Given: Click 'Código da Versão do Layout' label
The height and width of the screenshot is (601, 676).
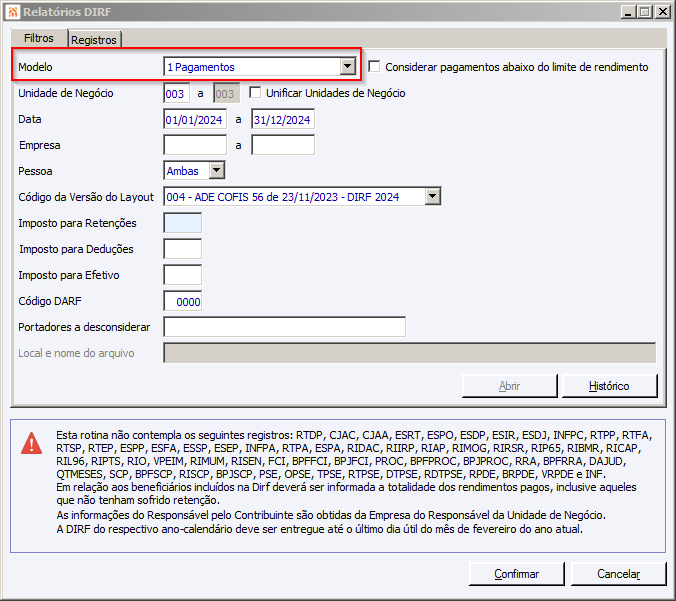Looking at the screenshot, I should point(86,197).
